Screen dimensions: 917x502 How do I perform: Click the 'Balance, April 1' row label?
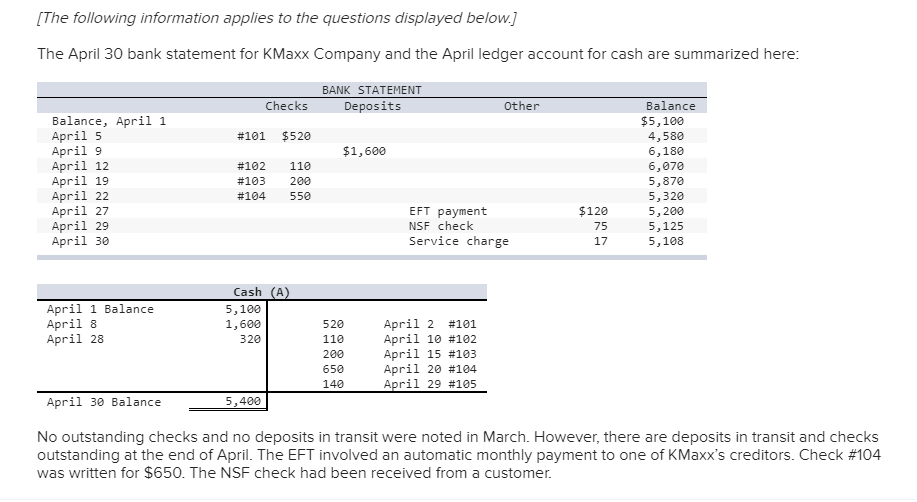click(109, 121)
